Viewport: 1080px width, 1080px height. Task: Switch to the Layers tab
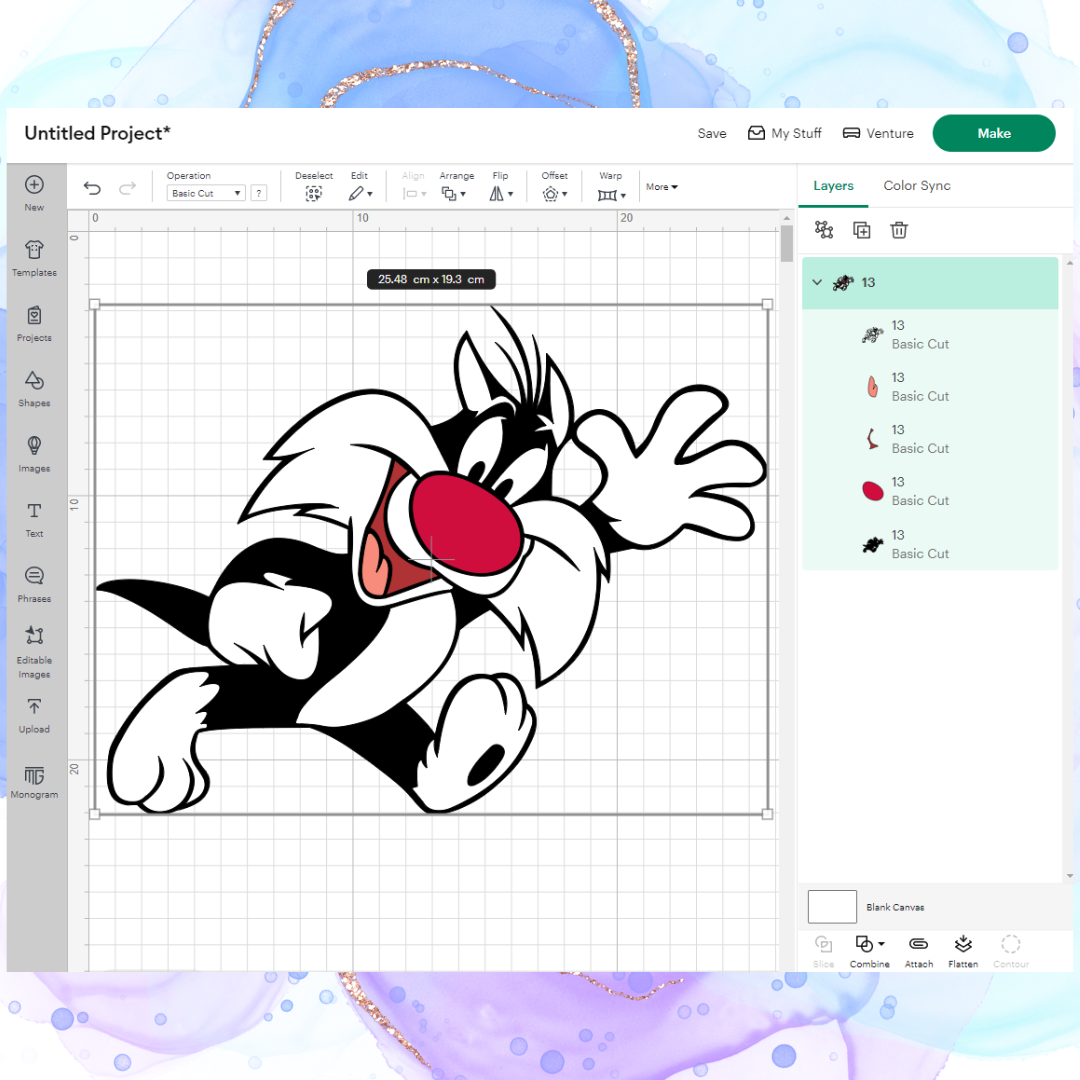pos(833,186)
